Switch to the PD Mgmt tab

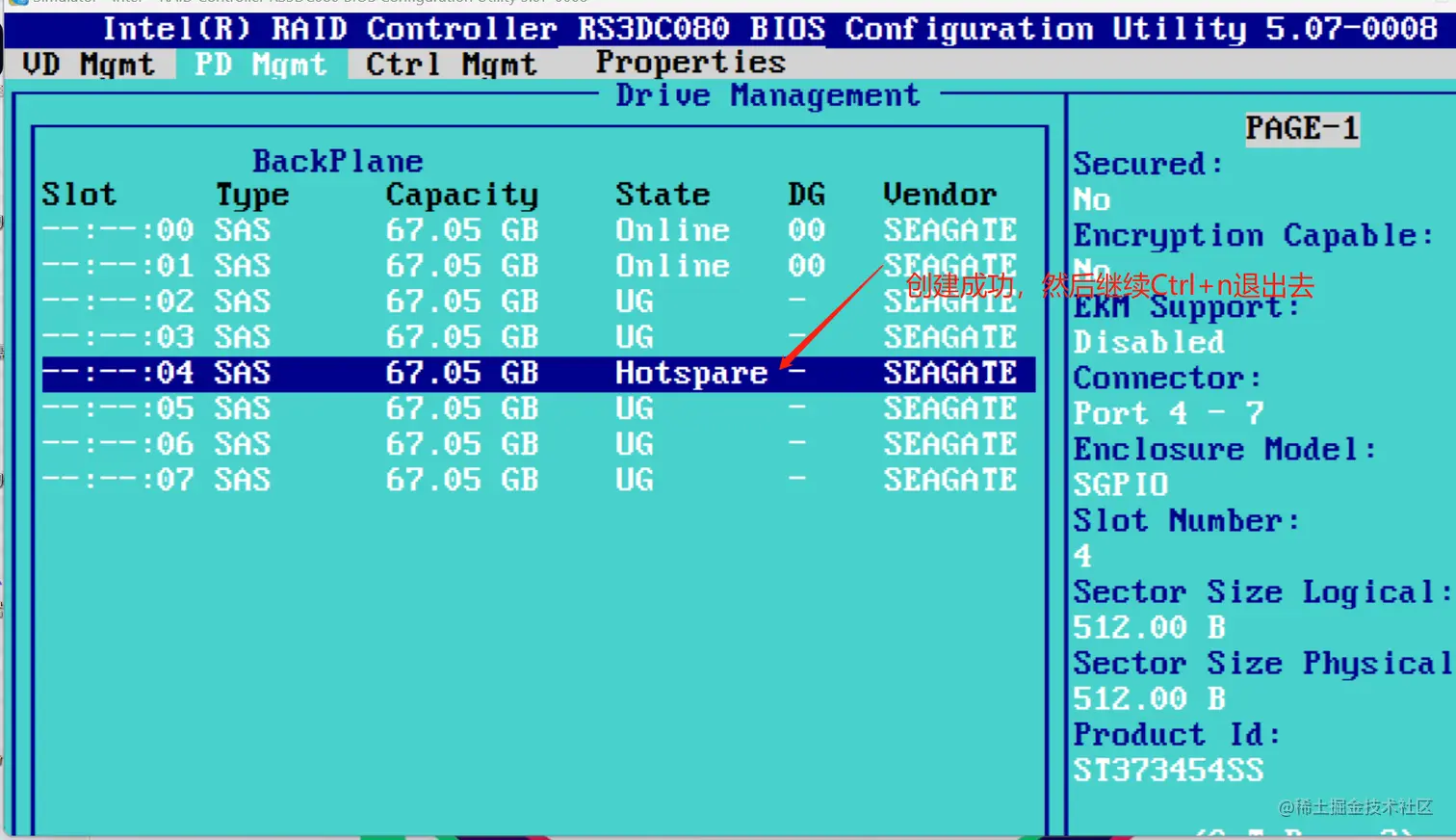[x=261, y=65]
